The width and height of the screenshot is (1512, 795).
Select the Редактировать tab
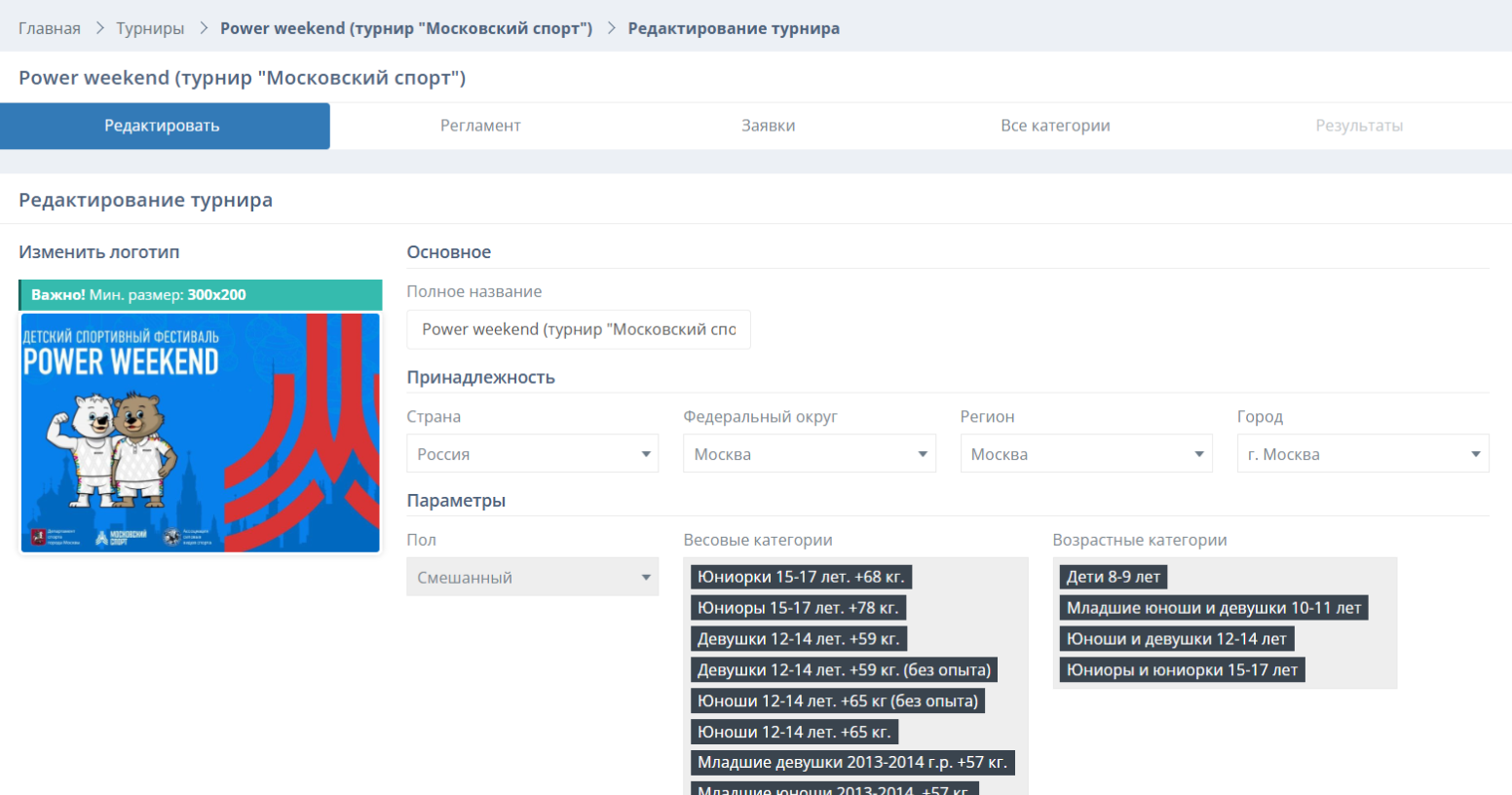[164, 126]
